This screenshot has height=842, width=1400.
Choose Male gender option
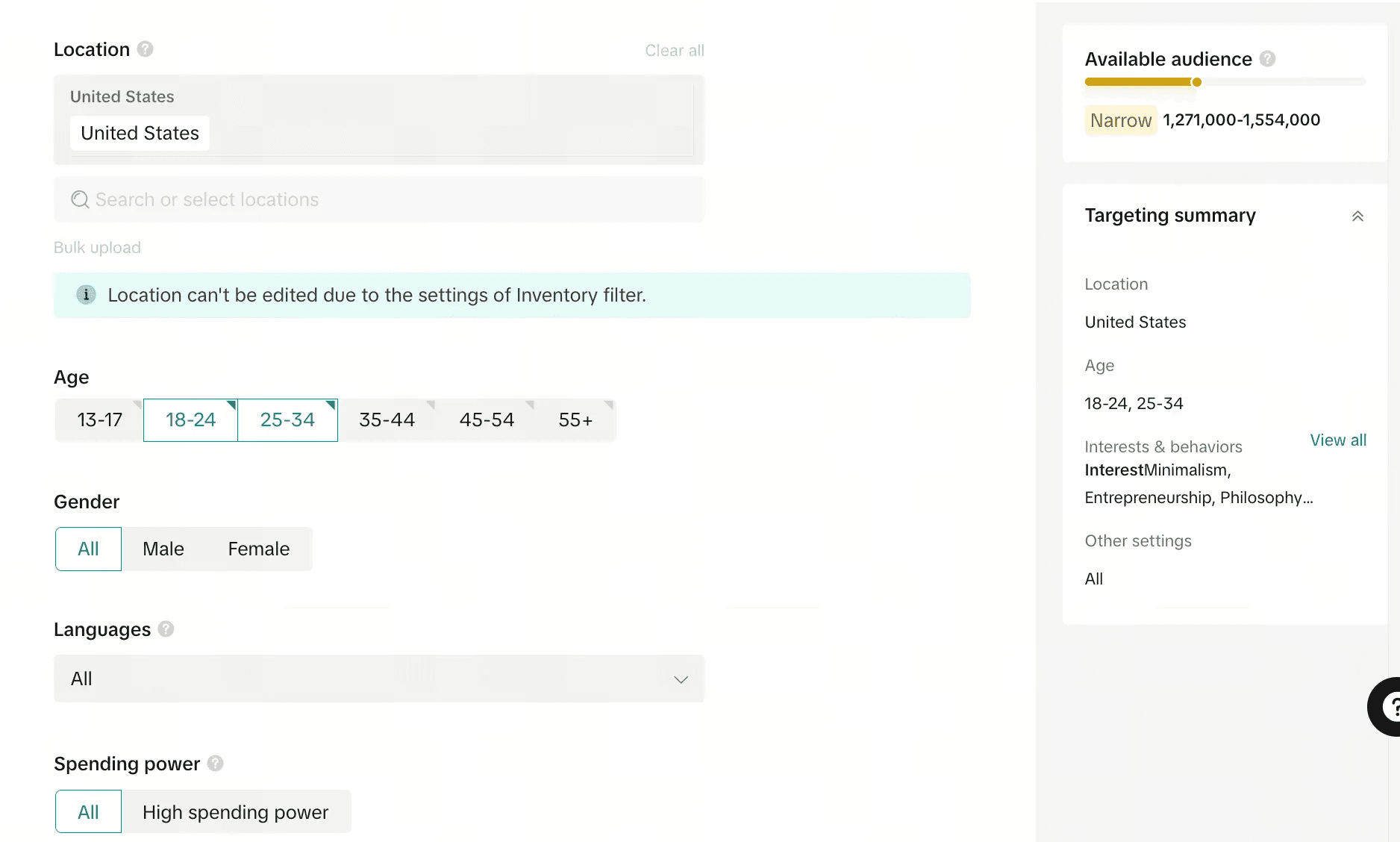tap(163, 549)
